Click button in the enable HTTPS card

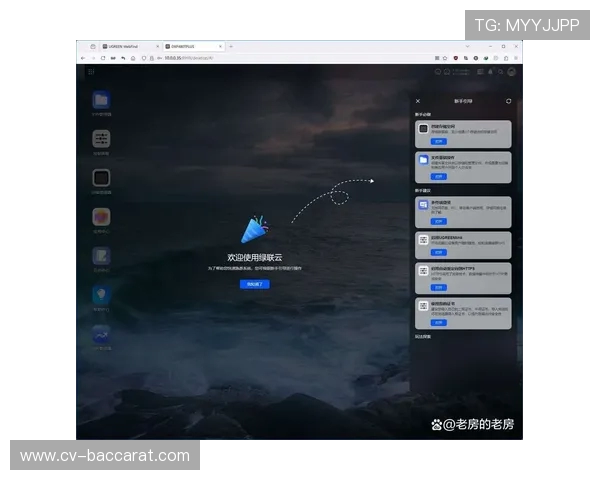438,287
